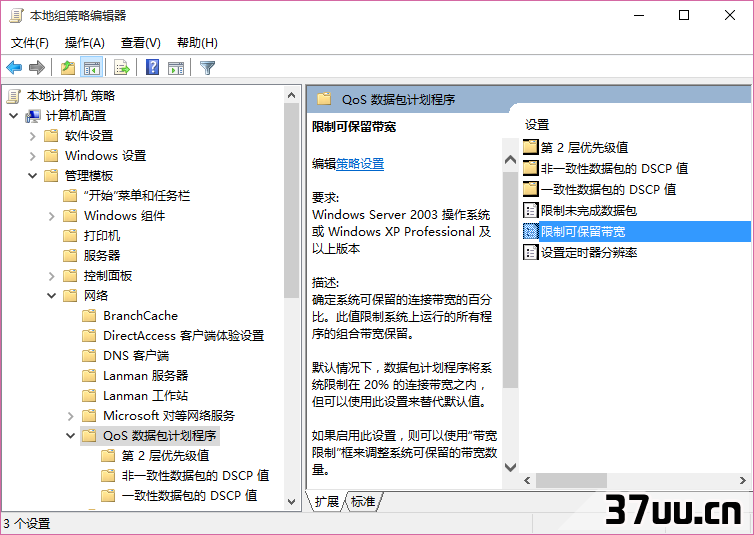This screenshot has height=535, width=754.
Task: Click the 设置定时器分辨率 policy setting icon
Action: [530, 252]
